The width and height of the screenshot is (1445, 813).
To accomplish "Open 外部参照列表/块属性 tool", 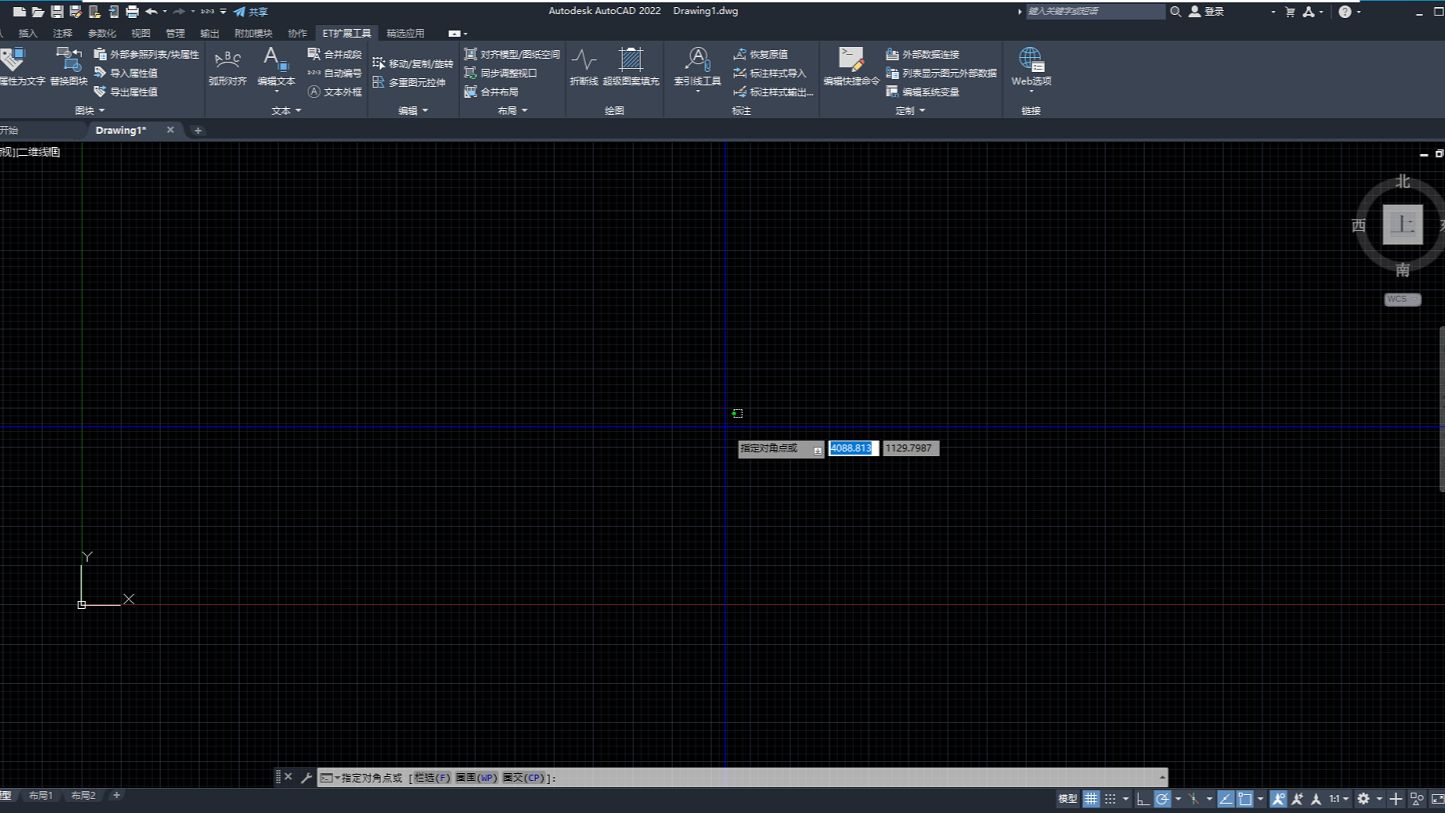I will (x=147, y=54).
